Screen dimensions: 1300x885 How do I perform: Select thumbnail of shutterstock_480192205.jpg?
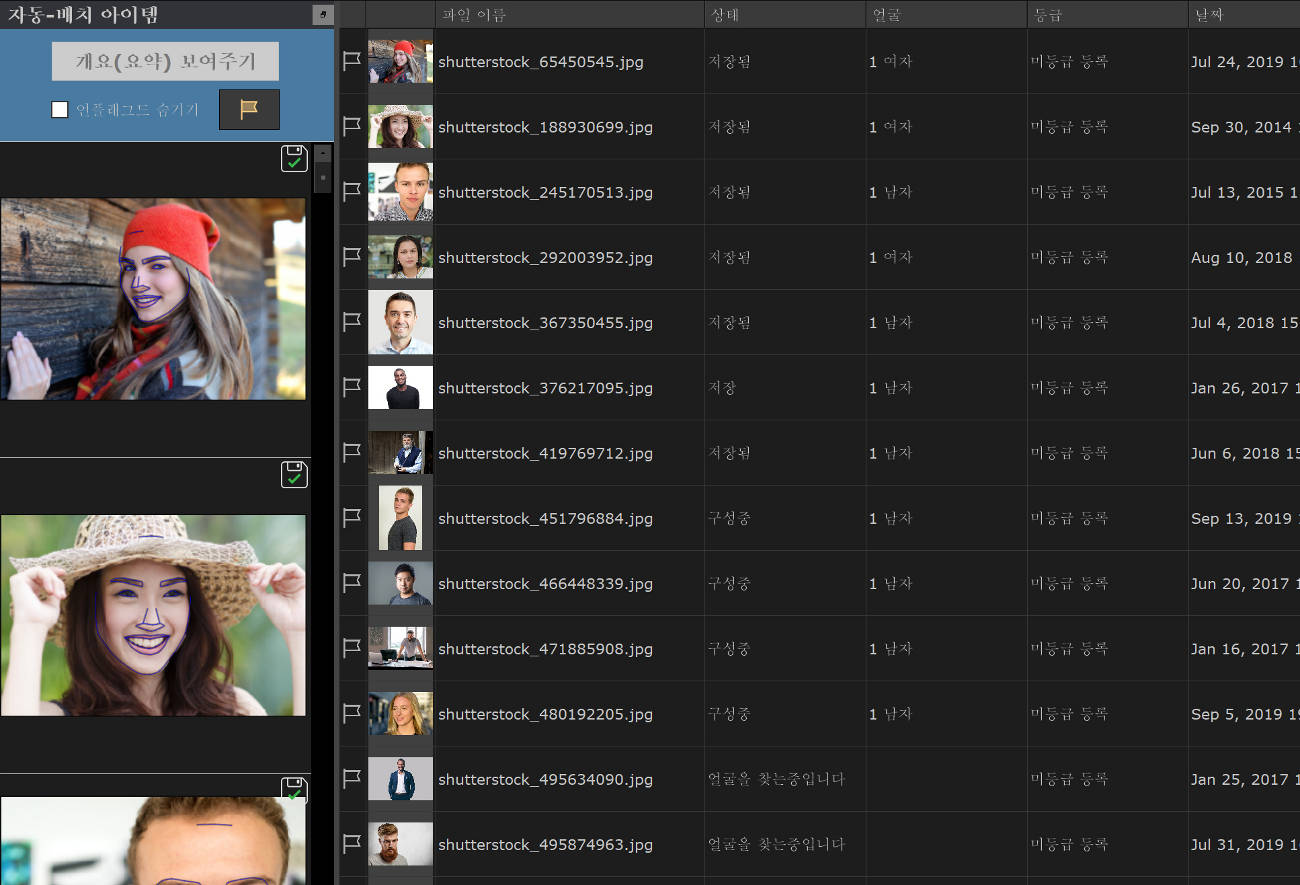tap(400, 713)
